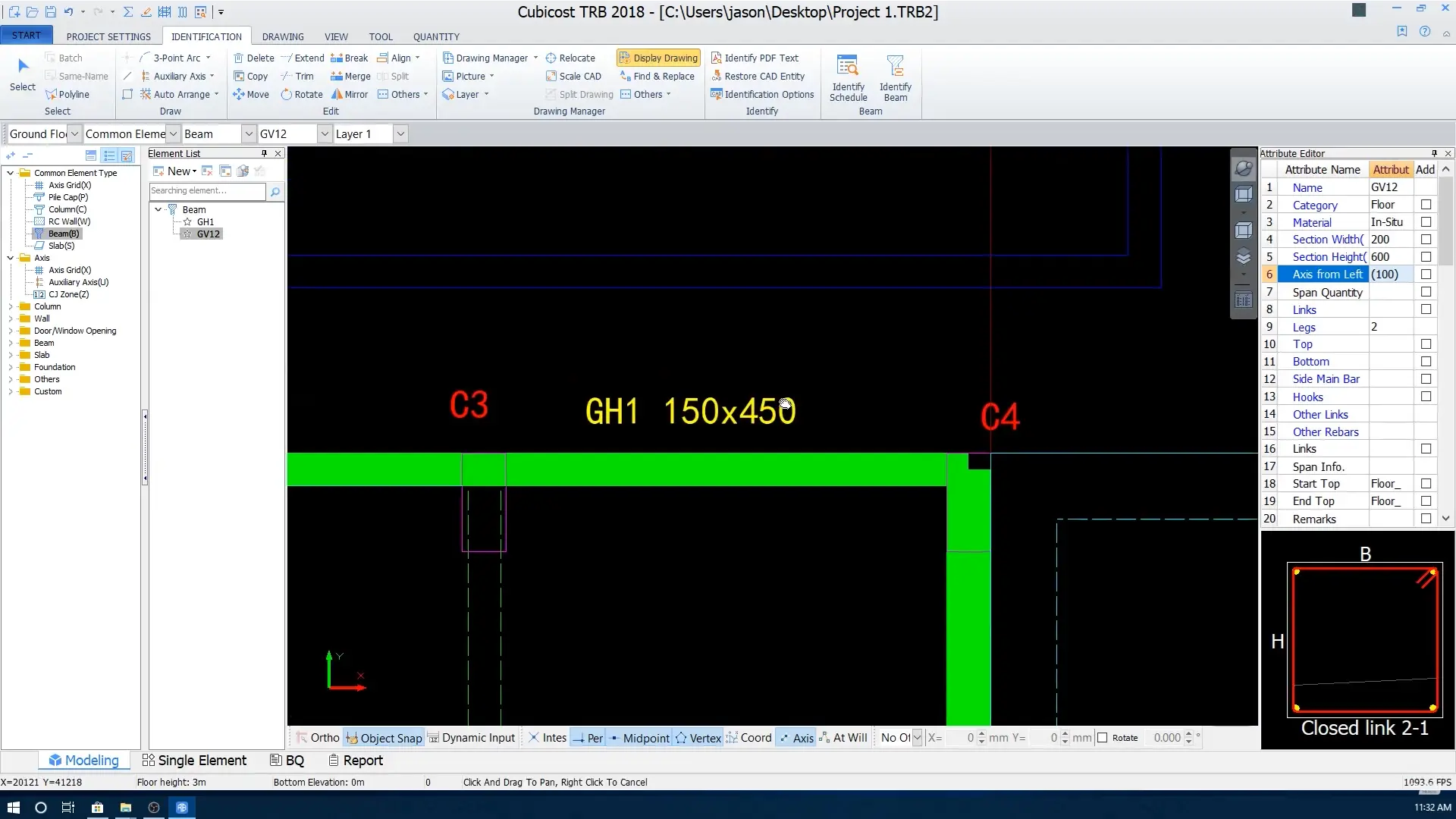1456x819 pixels.
Task: Click the Restore CAD Entity icon
Action: coord(716,77)
